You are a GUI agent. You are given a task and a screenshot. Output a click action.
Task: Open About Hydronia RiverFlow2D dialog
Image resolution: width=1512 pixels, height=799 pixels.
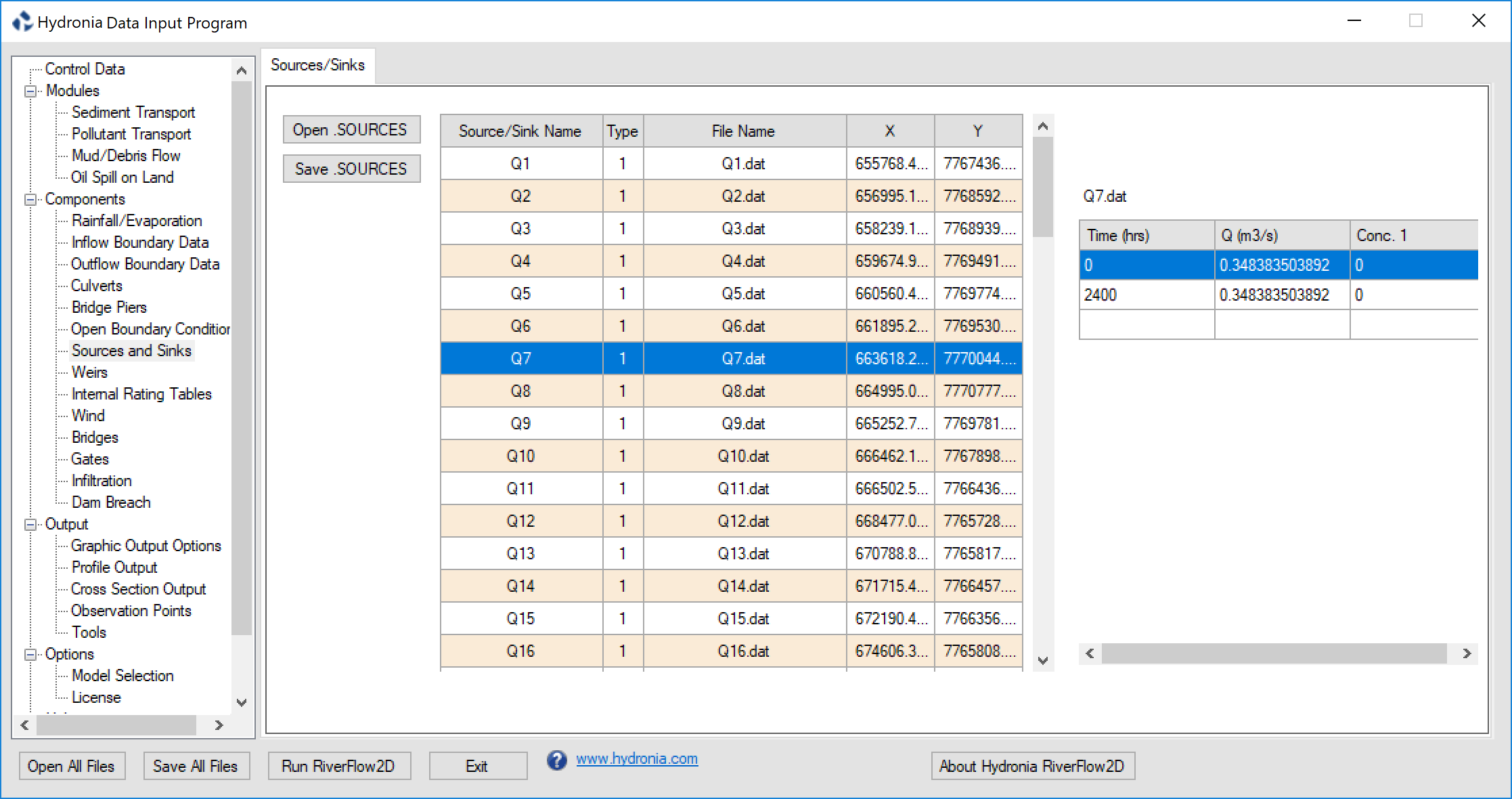coord(1033,766)
